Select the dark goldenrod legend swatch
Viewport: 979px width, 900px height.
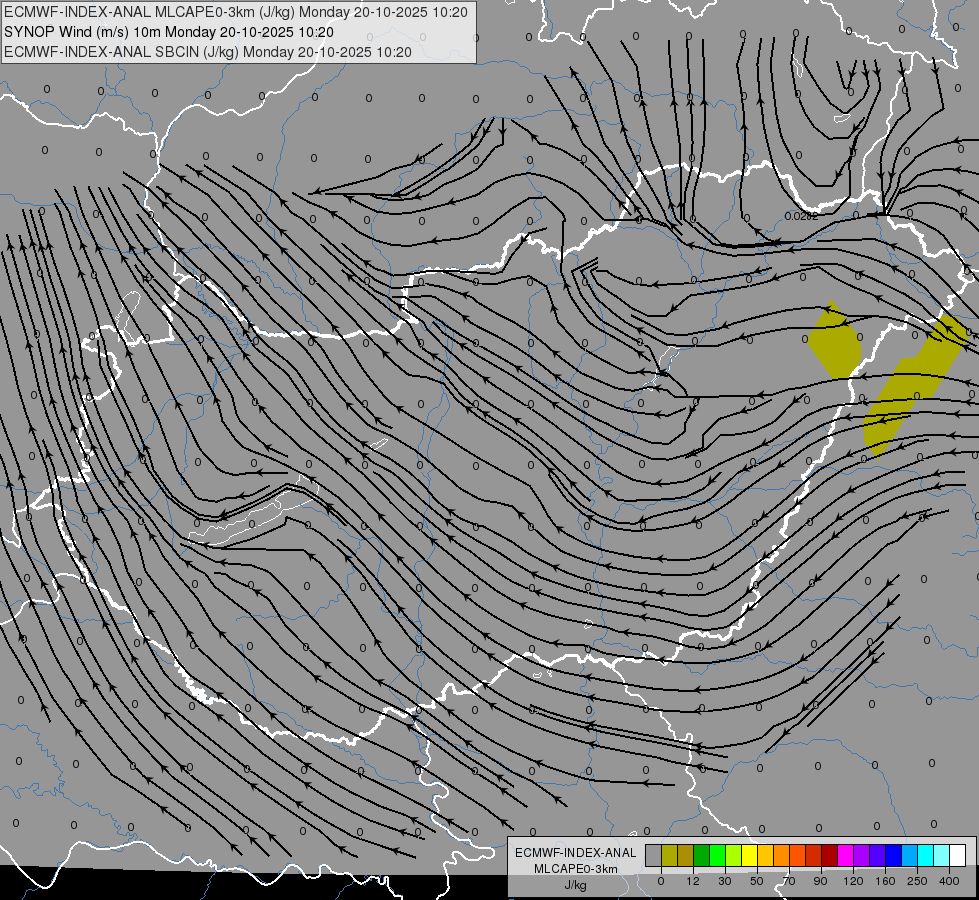(x=686, y=855)
